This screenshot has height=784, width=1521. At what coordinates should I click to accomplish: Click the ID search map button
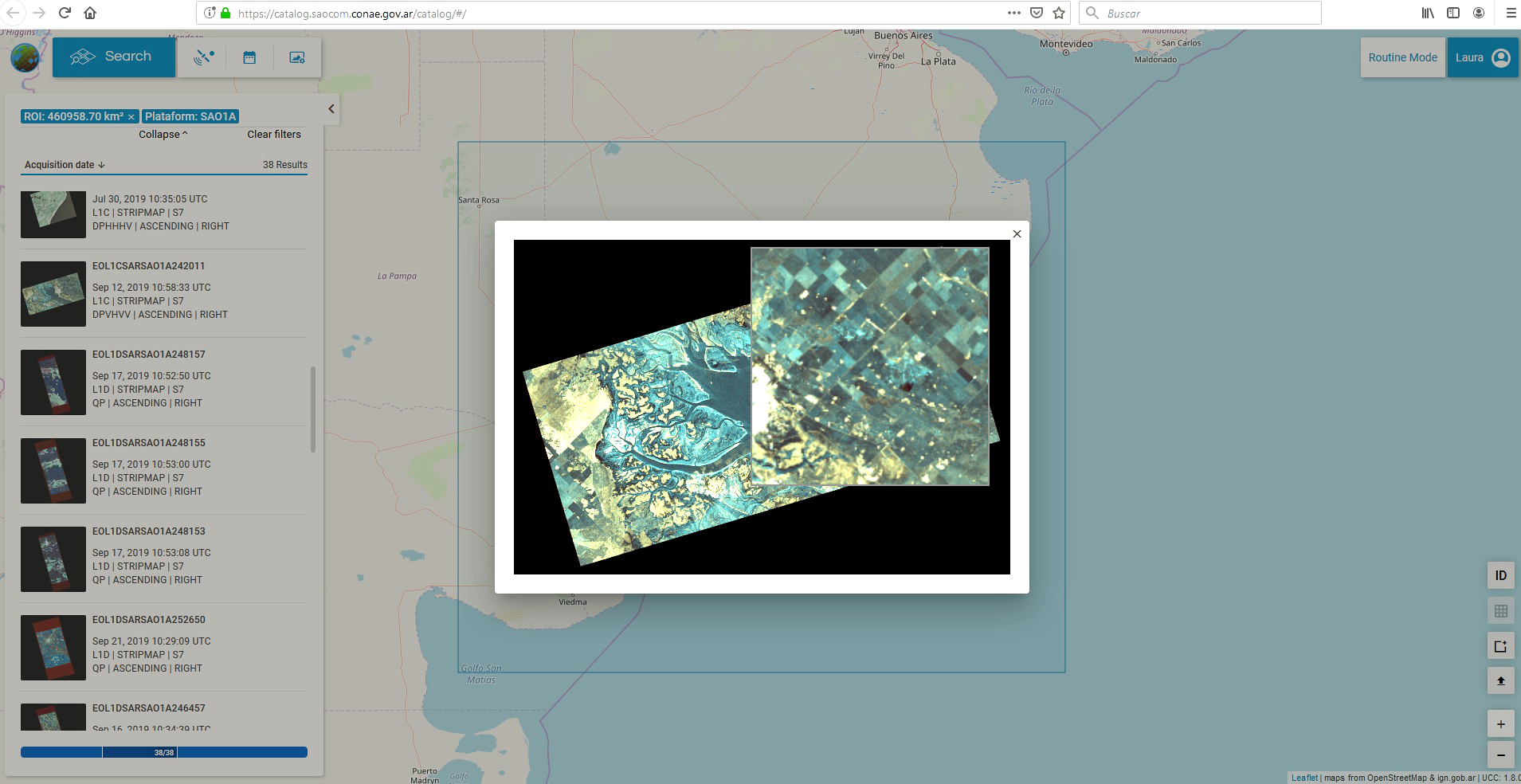(1500, 575)
